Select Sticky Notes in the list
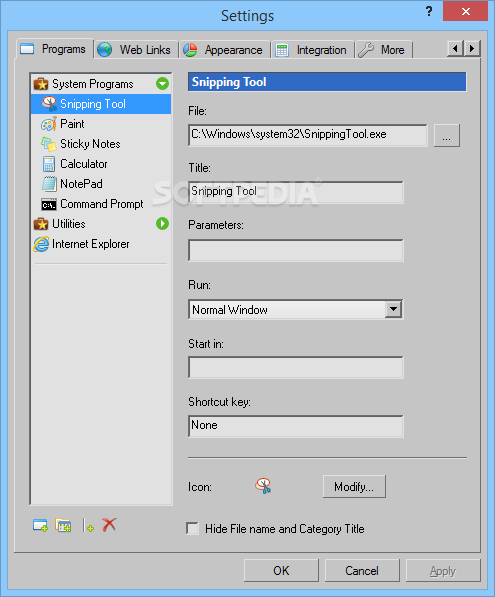The height and width of the screenshot is (597, 495). tap(101, 144)
